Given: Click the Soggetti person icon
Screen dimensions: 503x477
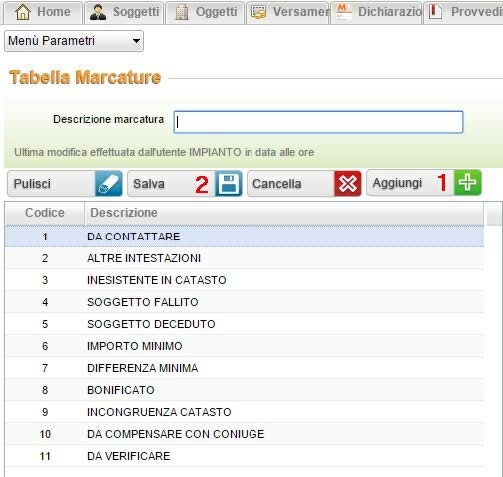Looking at the screenshot, I should (x=98, y=12).
